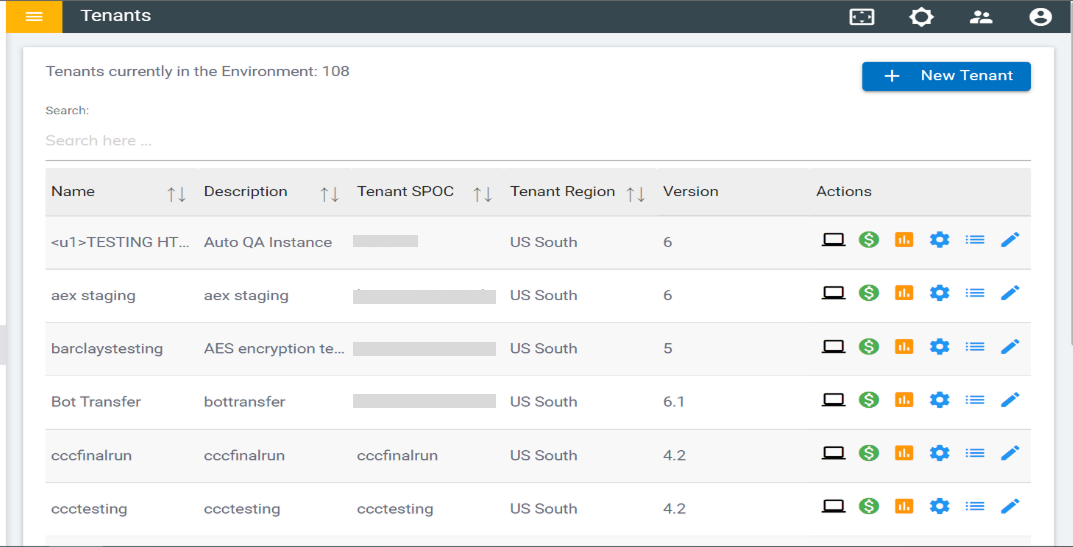Switch theme using the brightness icon
This screenshot has width=1073, height=547.
click(921, 17)
